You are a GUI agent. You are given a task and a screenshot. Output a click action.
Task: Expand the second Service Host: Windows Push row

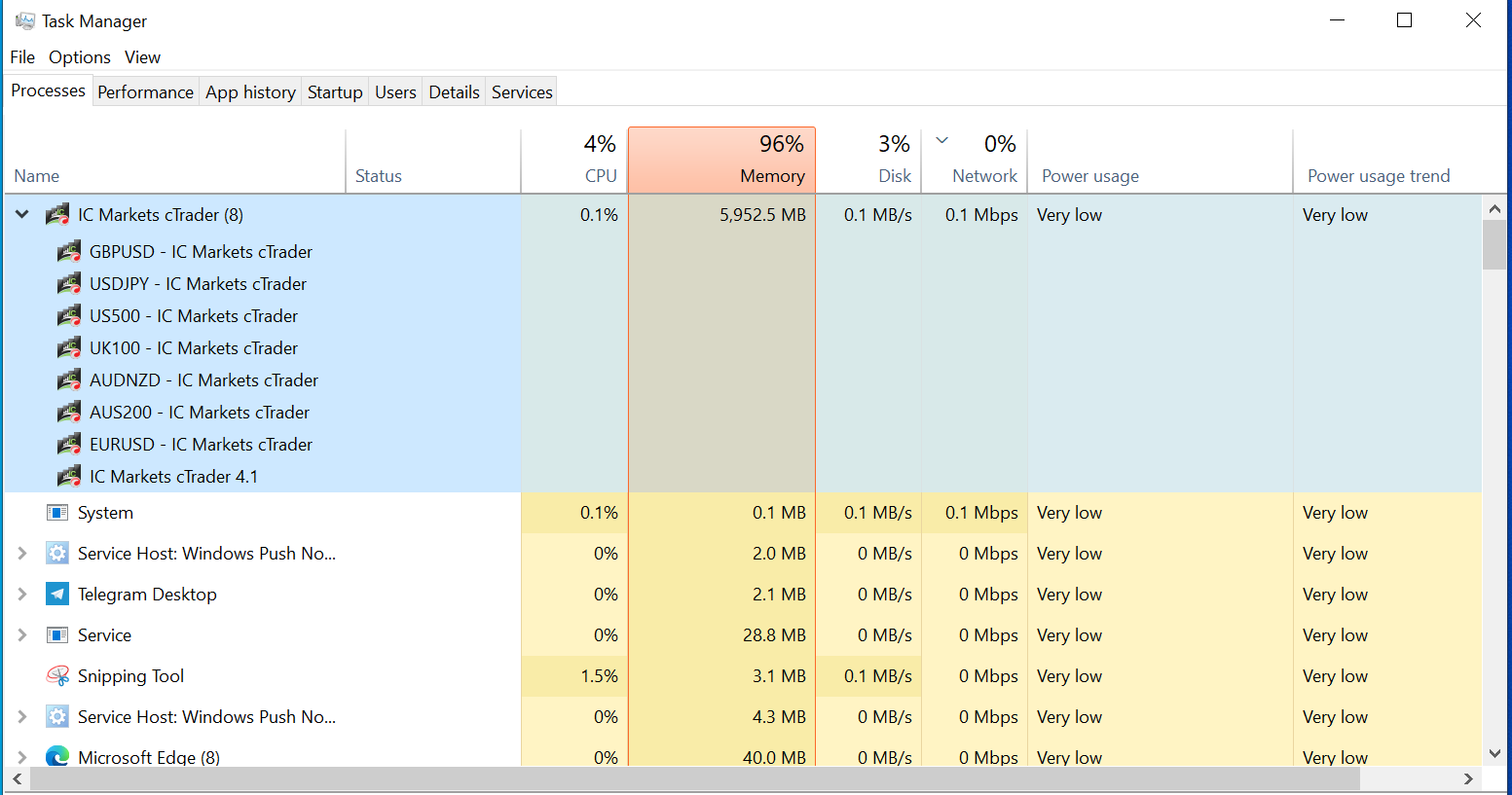point(22,717)
